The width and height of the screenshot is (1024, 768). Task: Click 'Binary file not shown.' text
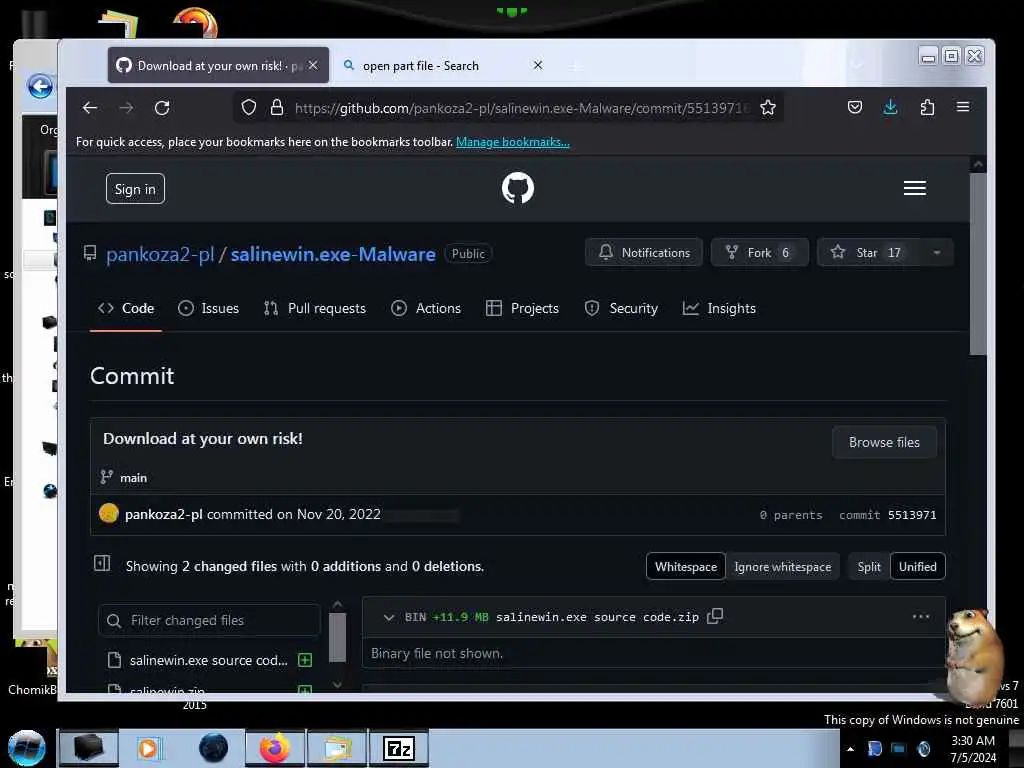(437, 654)
